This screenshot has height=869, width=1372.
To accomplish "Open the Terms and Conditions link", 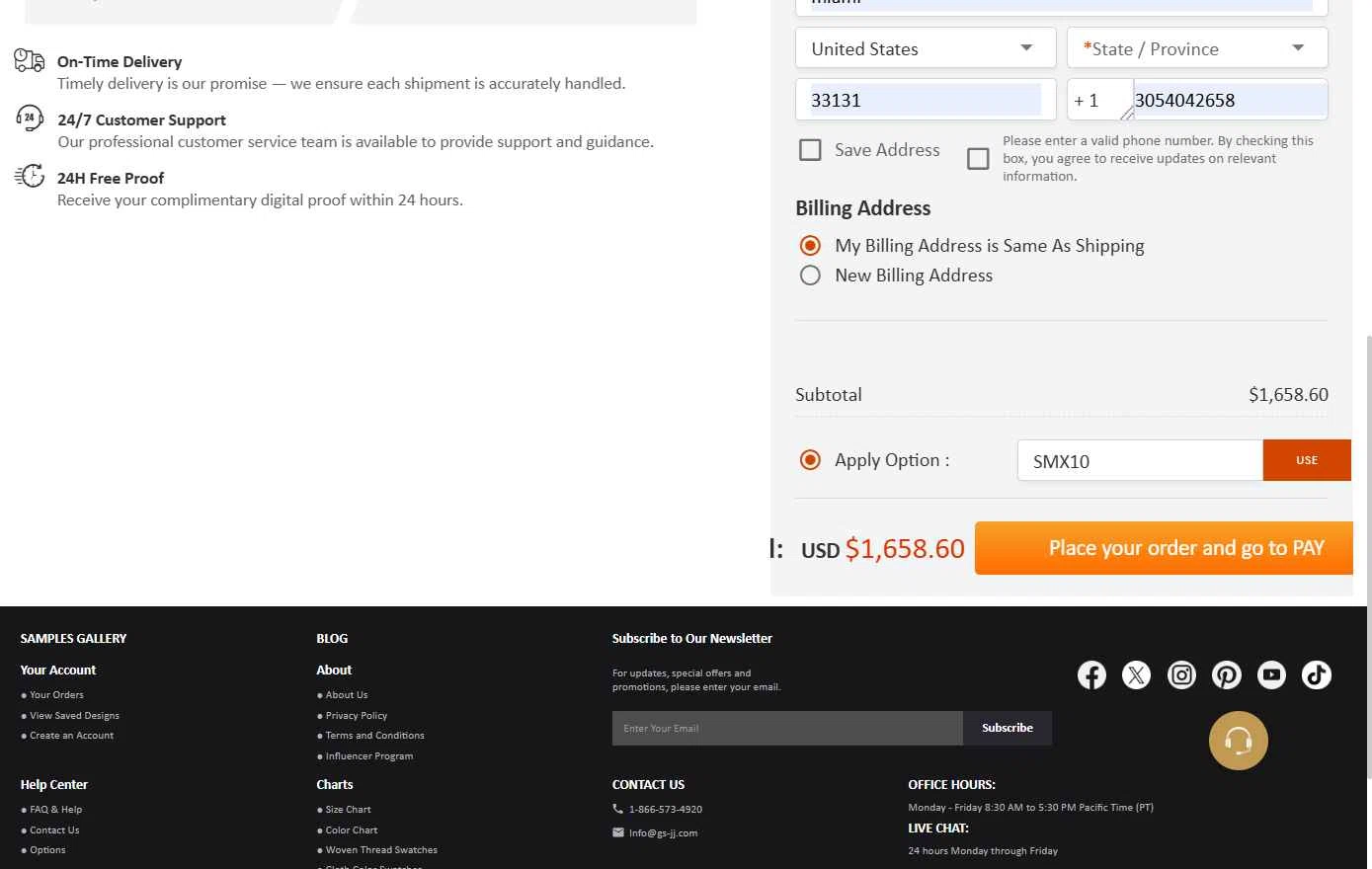I will point(375,736).
